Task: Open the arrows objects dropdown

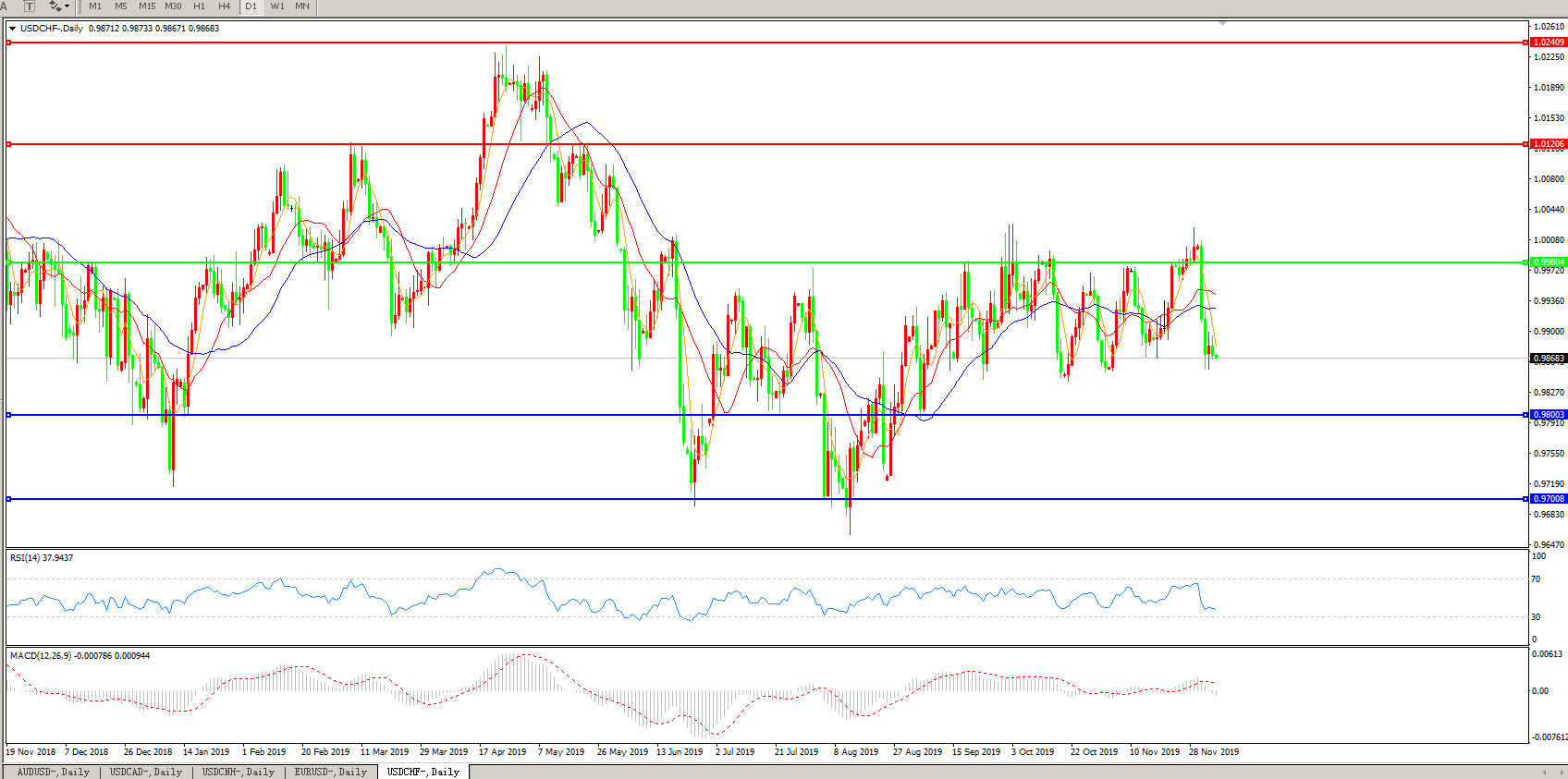Action: click(x=59, y=6)
